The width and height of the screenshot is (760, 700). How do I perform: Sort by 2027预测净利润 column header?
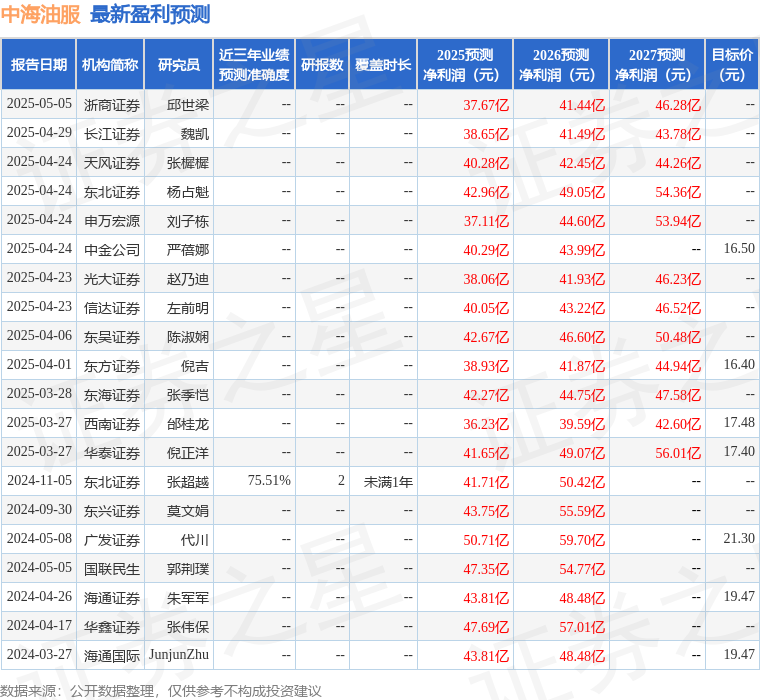657,64
